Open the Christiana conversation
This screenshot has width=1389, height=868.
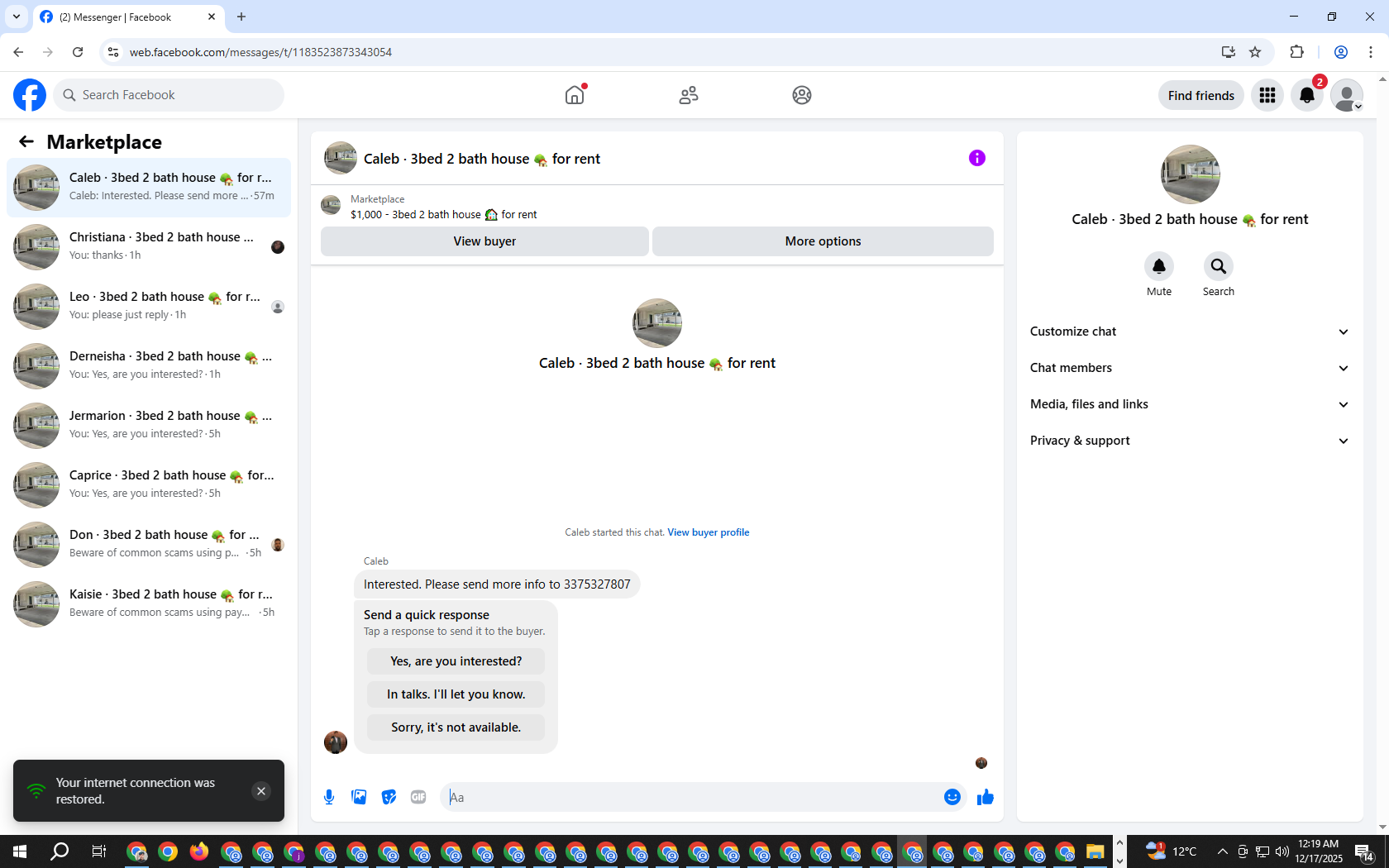coord(149,247)
